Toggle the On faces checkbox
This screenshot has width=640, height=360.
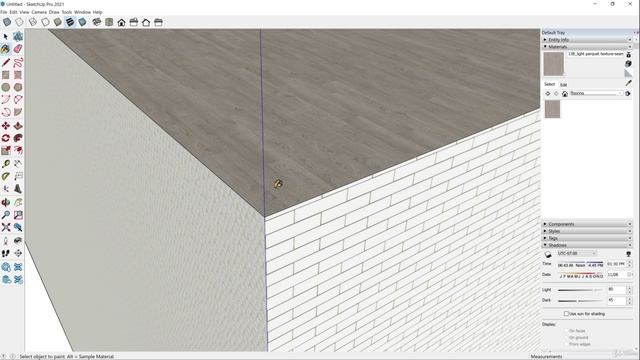click(566, 331)
